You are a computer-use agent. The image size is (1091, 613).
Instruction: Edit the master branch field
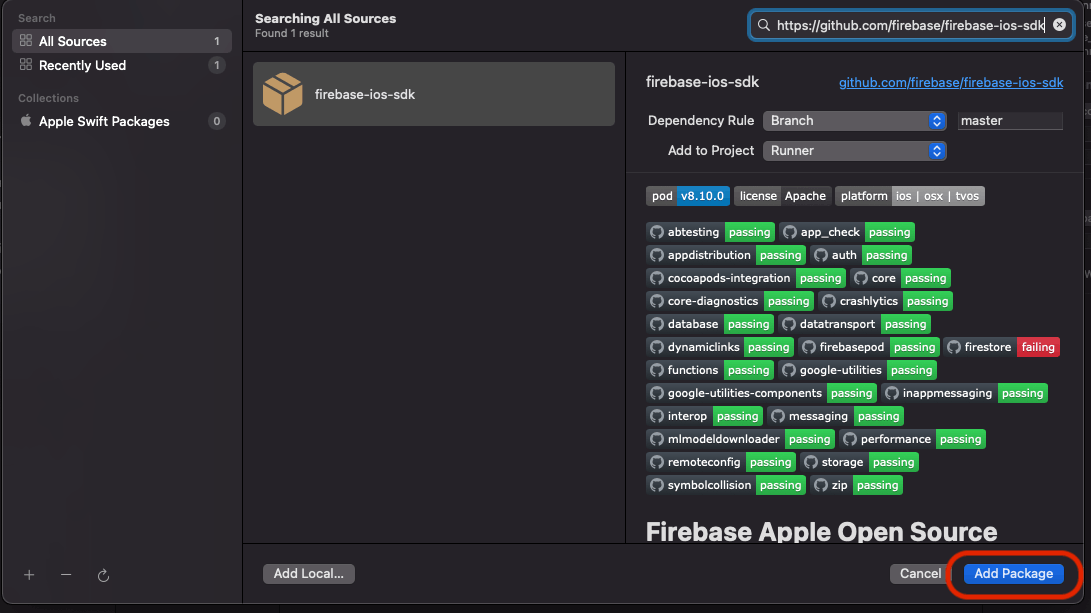[x=1010, y=120]
